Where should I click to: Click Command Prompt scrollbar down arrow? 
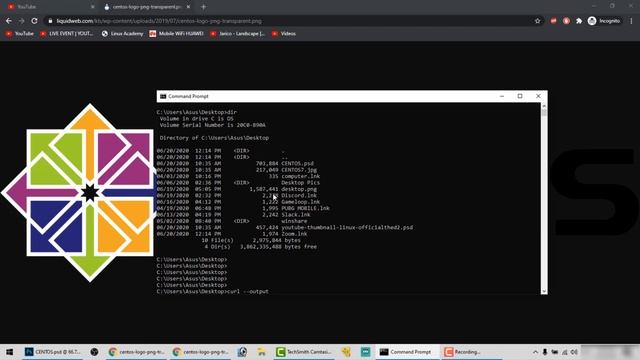[544, 291]
